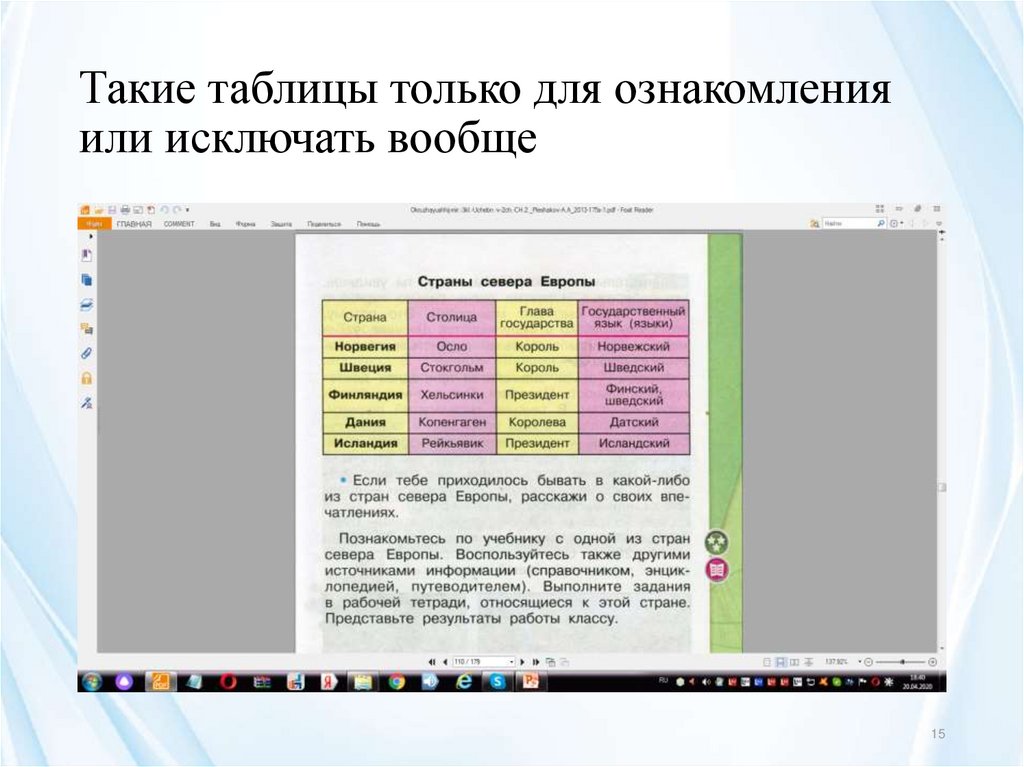
Task: Click the undo arrow in quick toolbar
Action: pyautogui.click(x=165, y=210)
